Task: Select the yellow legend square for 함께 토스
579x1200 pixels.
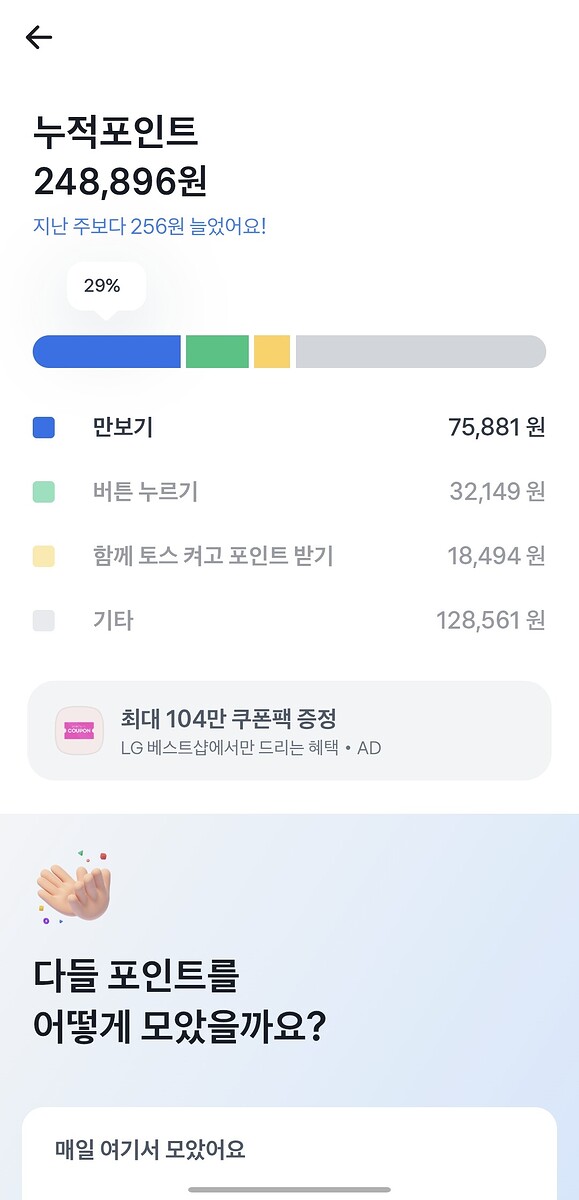Action: 44,556
